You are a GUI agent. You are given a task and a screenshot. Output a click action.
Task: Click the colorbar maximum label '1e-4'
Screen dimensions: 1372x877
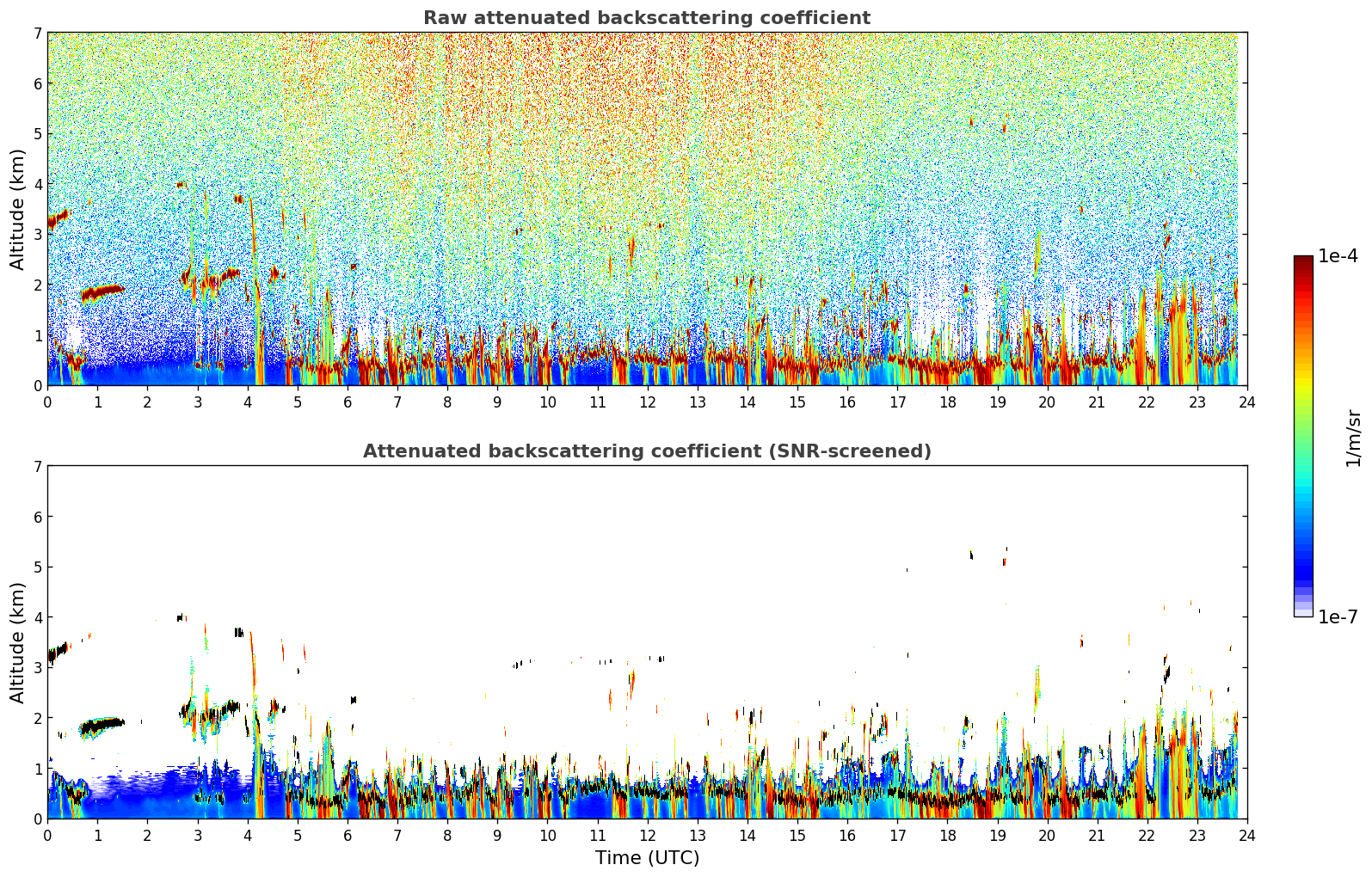pos(1338,256)
